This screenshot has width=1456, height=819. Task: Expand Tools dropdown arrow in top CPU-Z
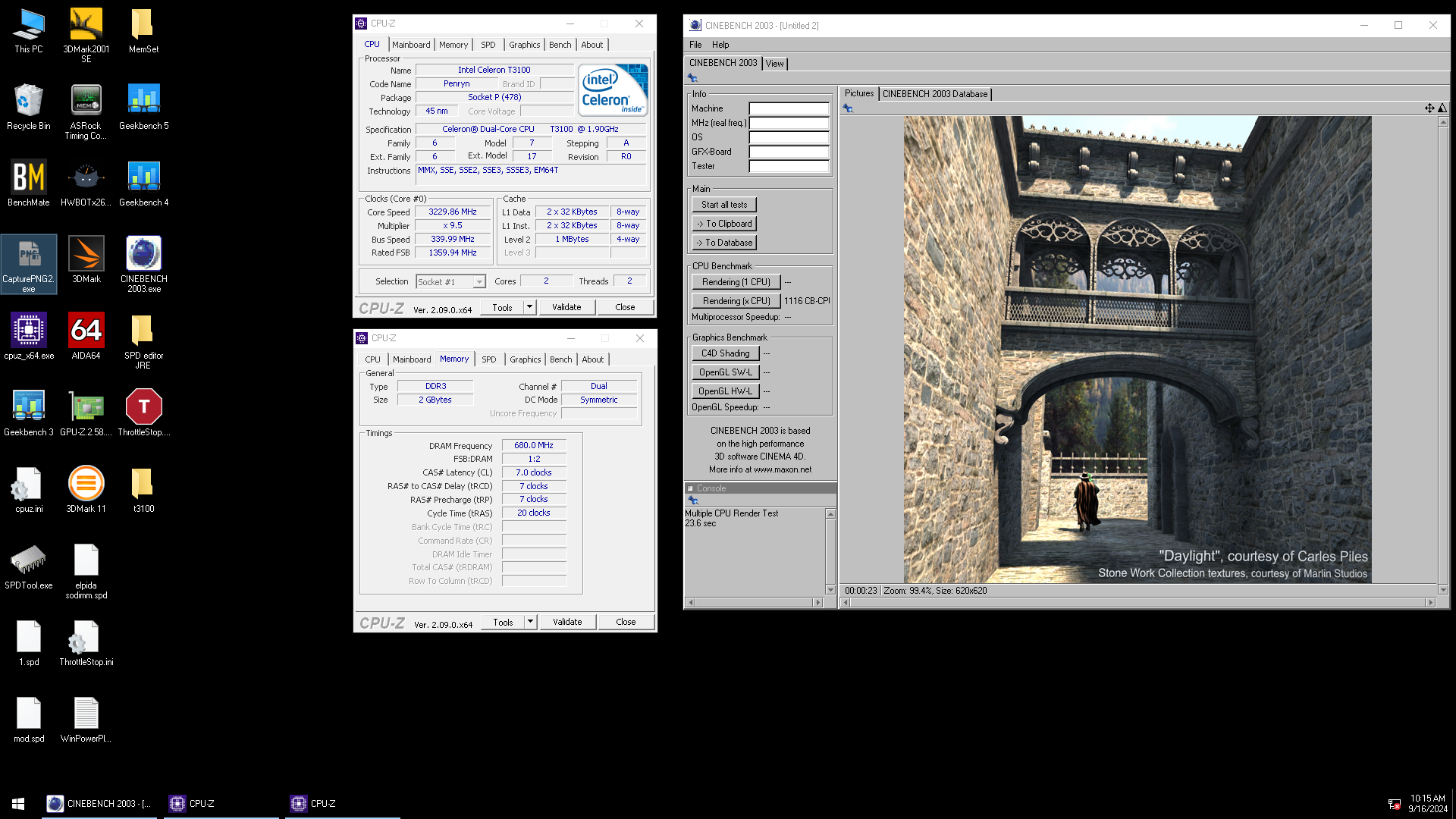[530, 307]
